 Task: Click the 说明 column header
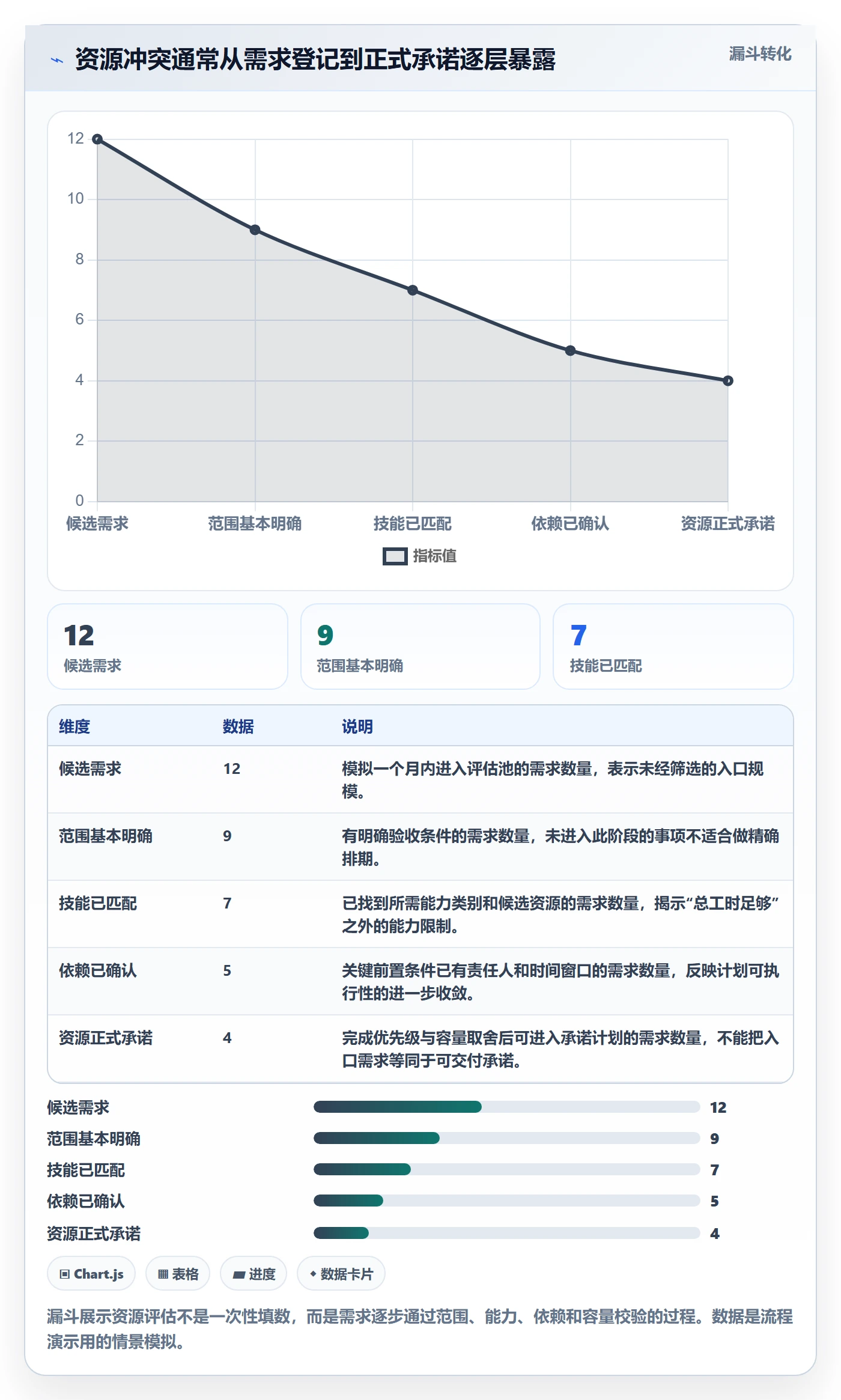point(357,727)
